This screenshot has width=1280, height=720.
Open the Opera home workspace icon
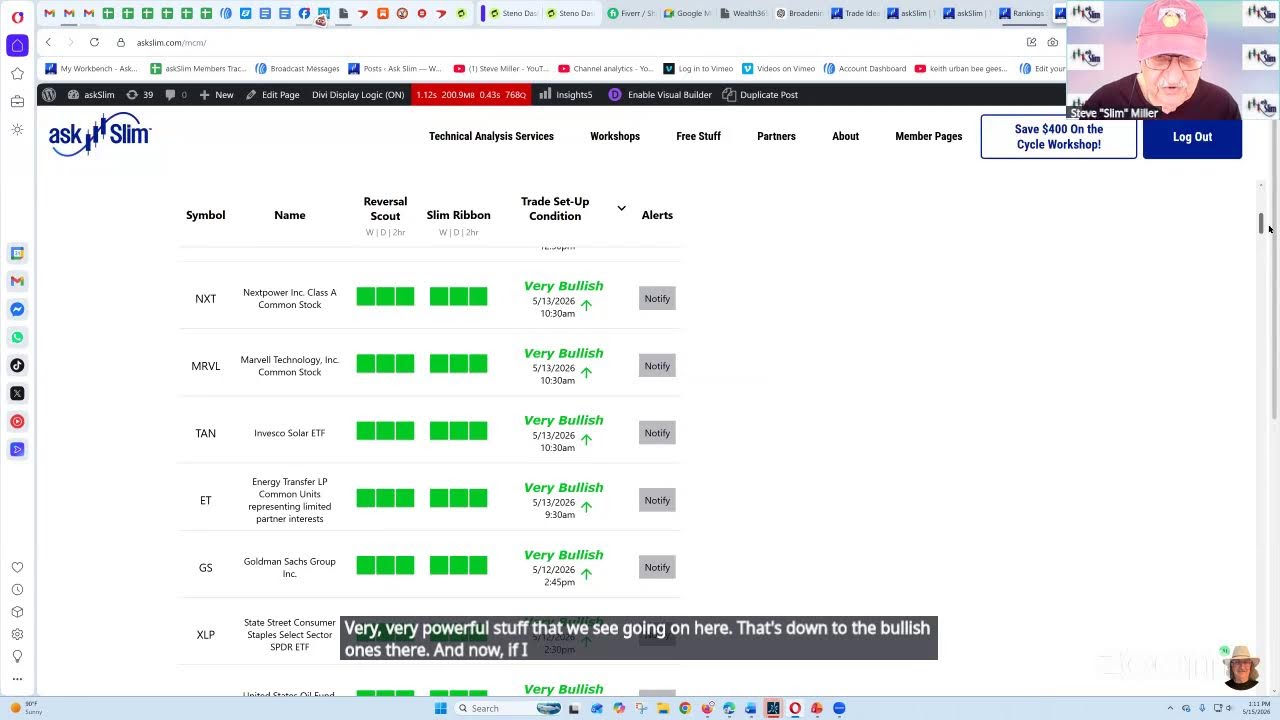click(17, 46)
